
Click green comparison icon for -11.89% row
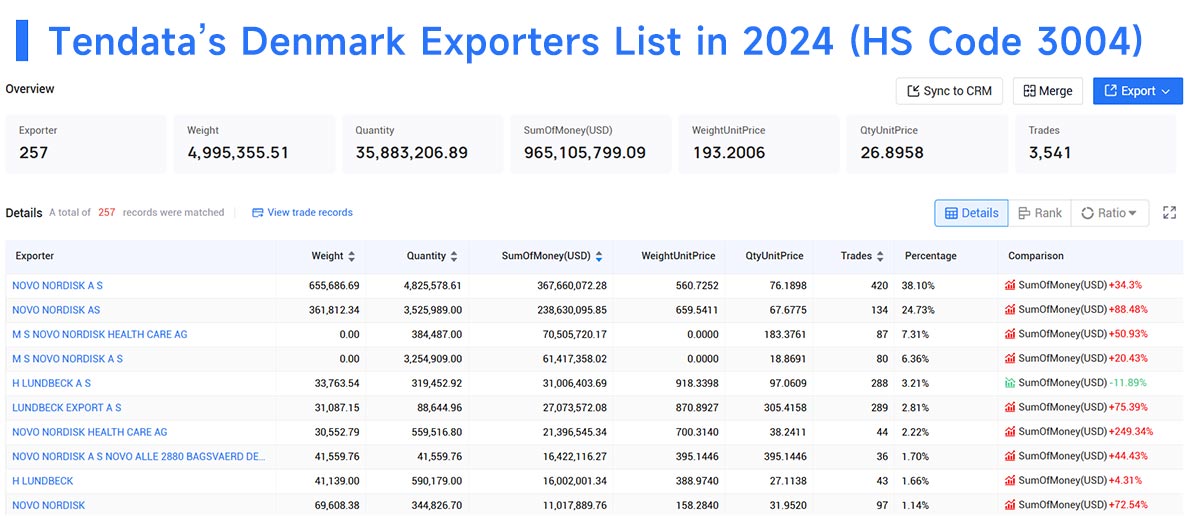1010,383
